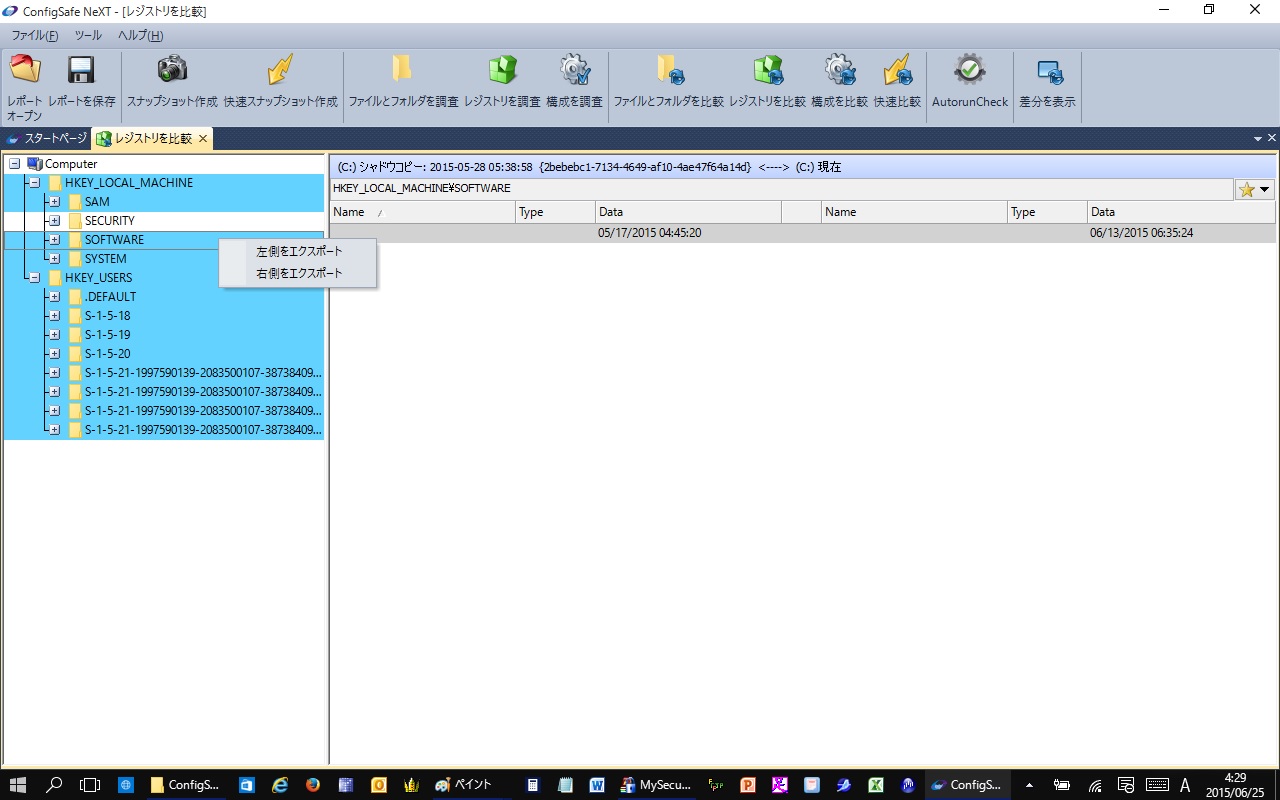Sort by the left Name column header

(422, 212)
